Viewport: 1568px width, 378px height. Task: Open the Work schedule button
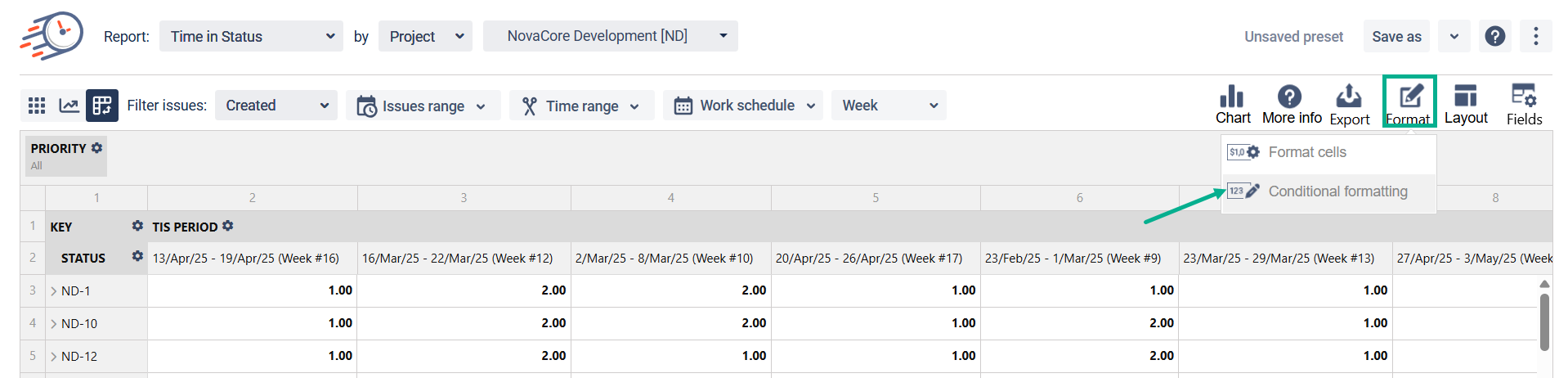point(743,106)
